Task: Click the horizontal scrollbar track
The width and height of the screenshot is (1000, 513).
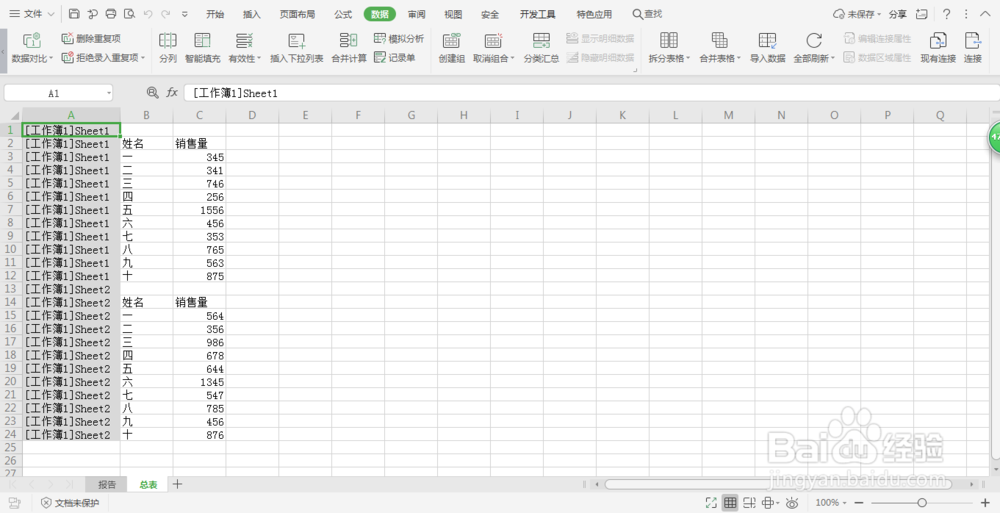Action: [x=783, y=484]
